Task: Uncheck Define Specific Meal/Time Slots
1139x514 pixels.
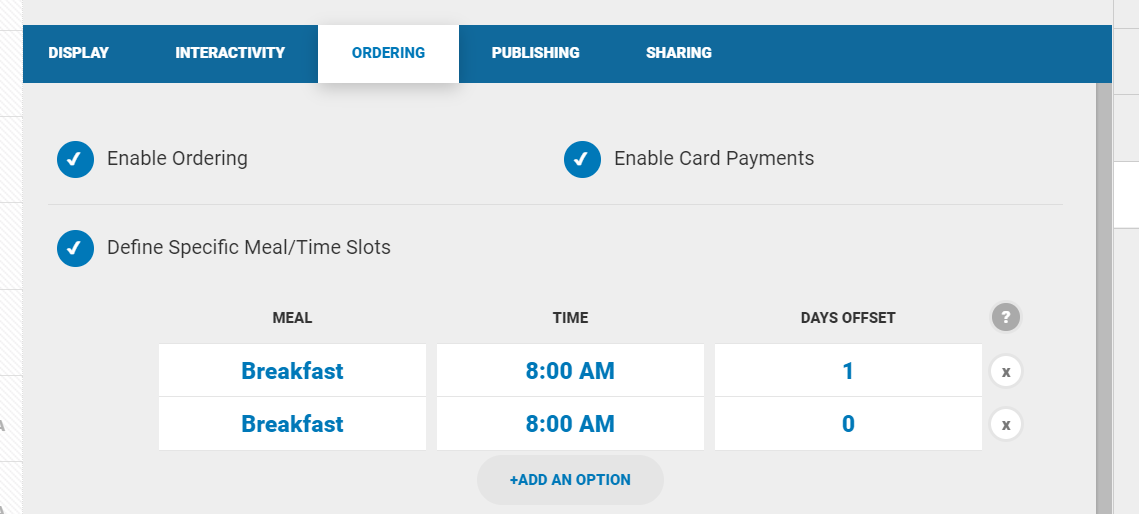Action: (x=75, y=248)
